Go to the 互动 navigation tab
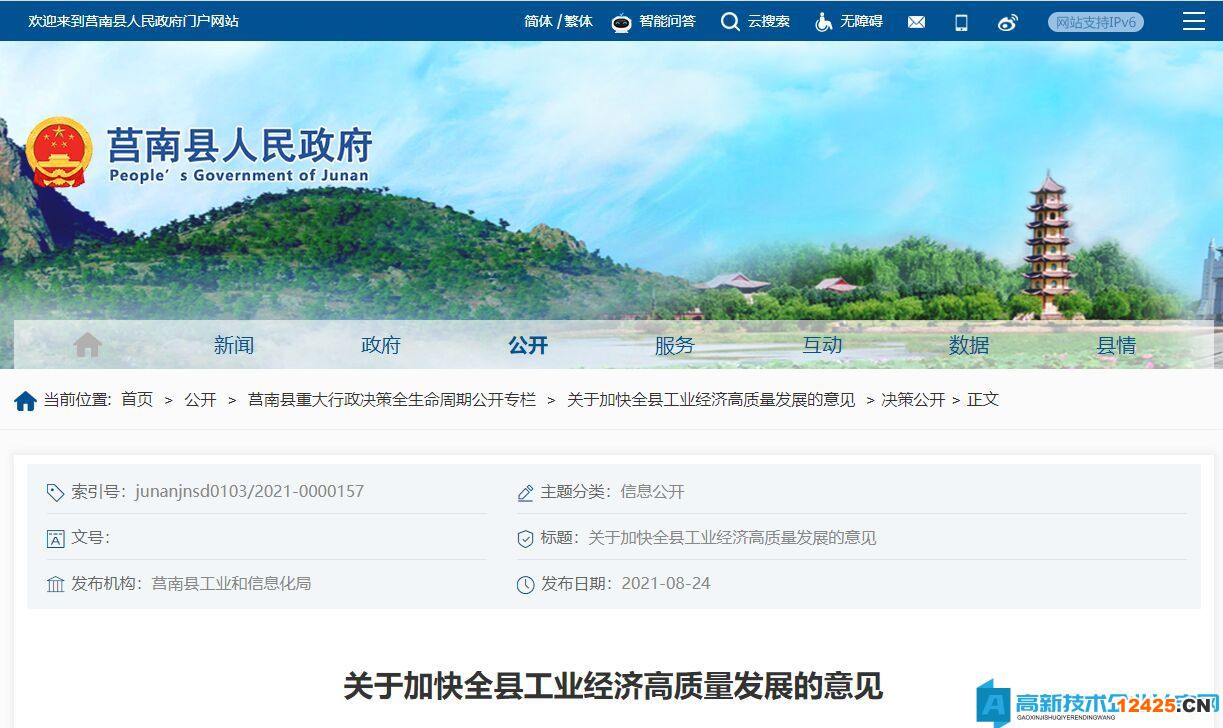The height and width of the screenshot is (728, 1223). [x=822, y=345]
